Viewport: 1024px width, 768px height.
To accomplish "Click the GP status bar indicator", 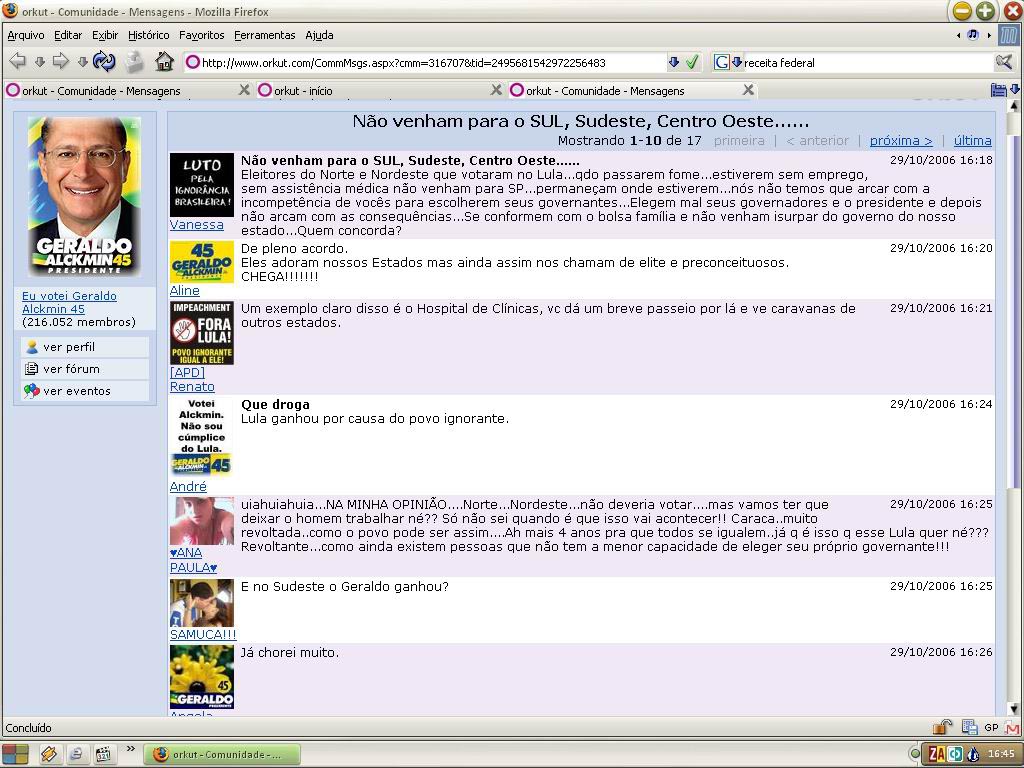I will coord(991,728).
